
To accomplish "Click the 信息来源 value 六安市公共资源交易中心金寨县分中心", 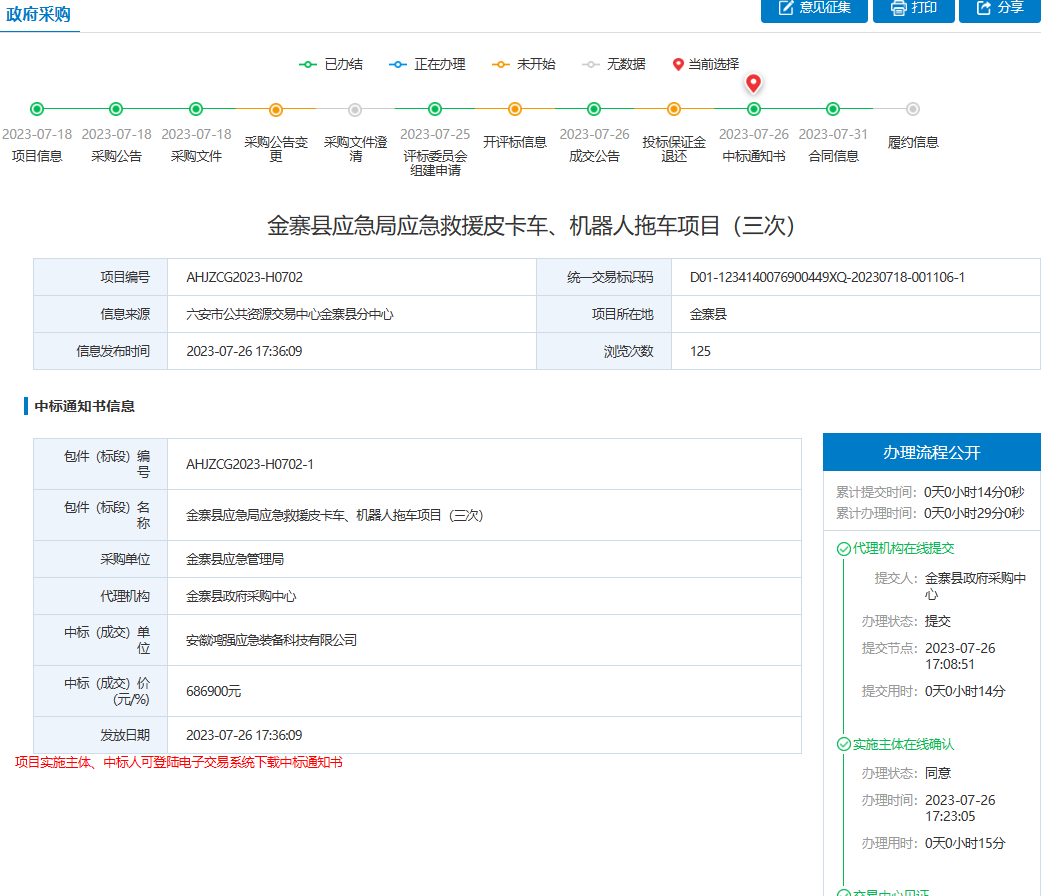I will [290, 315].
